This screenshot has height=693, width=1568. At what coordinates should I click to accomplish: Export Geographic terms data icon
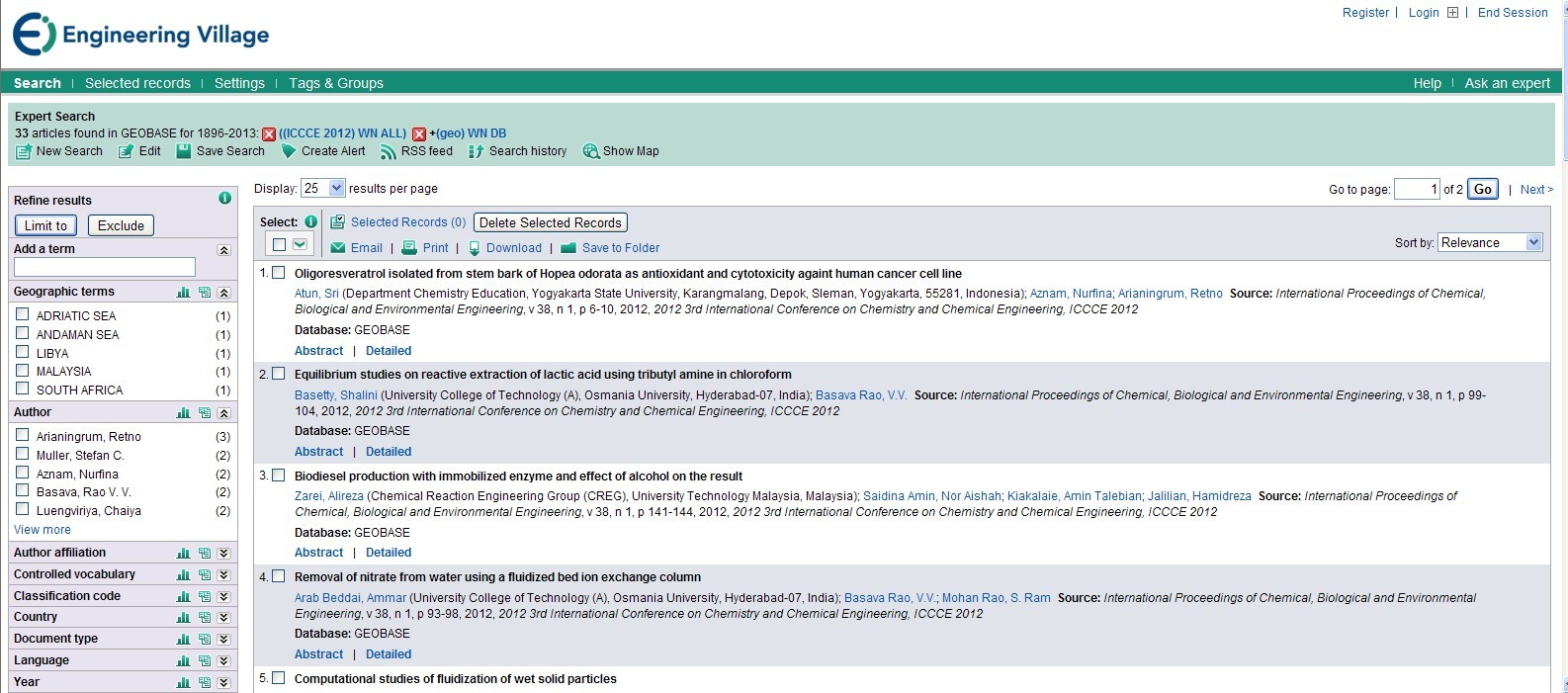205,293
